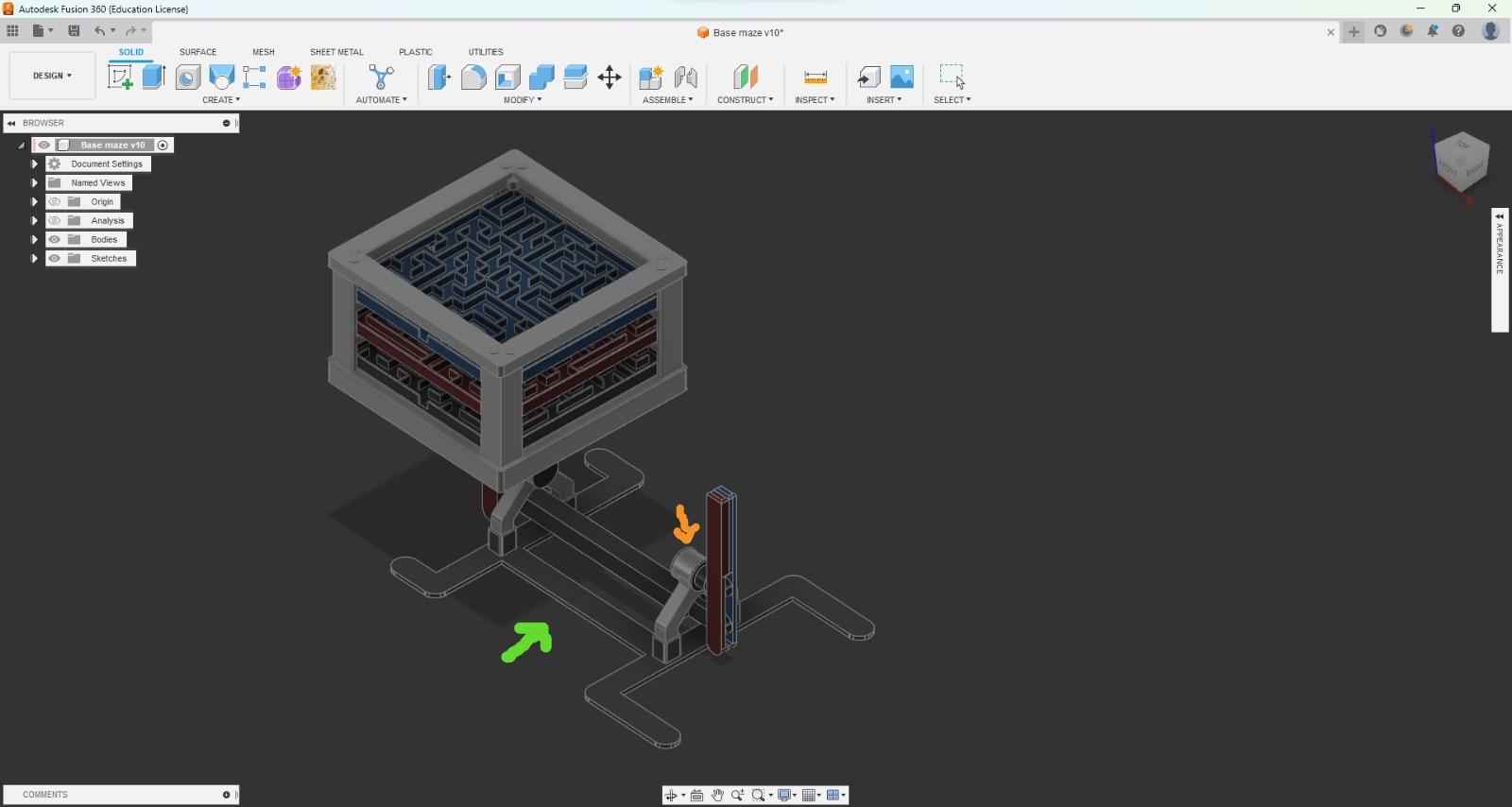The height and width of the screenshot is (807, 1512).
Task: Hide the Bodies folder
Action: point(54,239)
